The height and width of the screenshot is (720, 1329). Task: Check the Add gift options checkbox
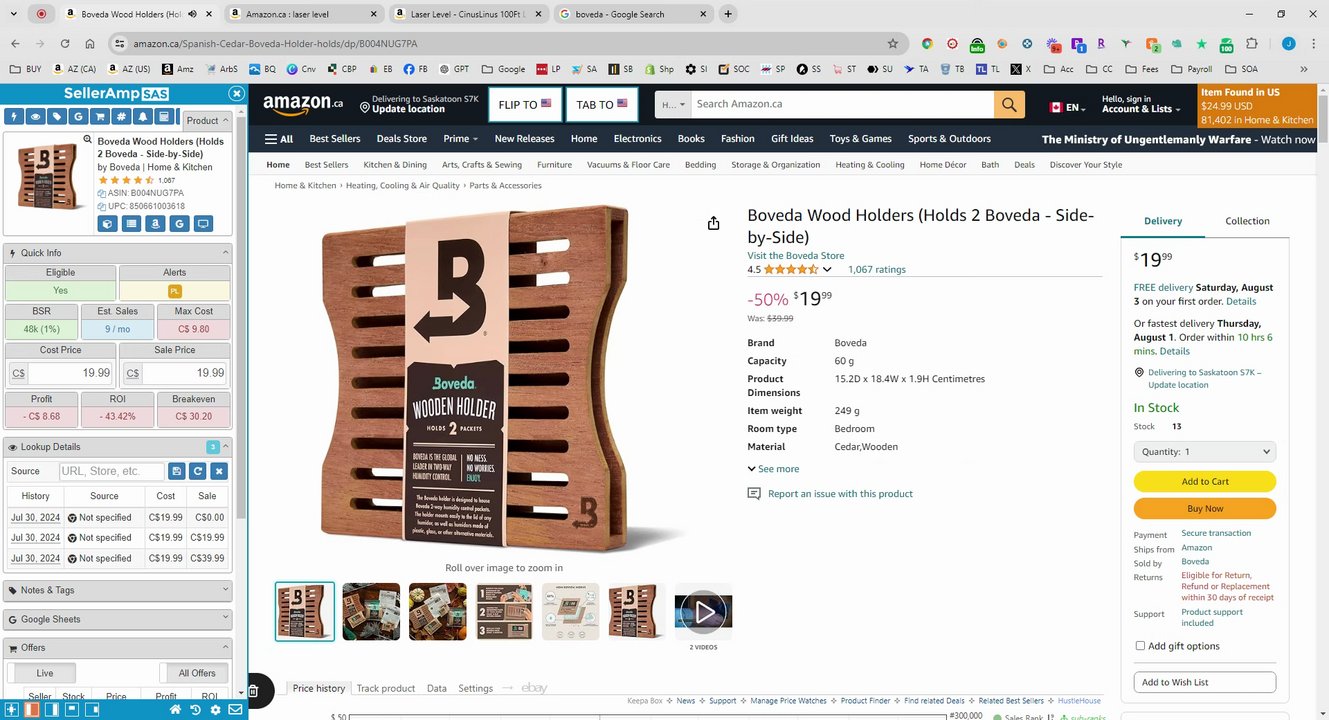click(x=1140, y=646)
